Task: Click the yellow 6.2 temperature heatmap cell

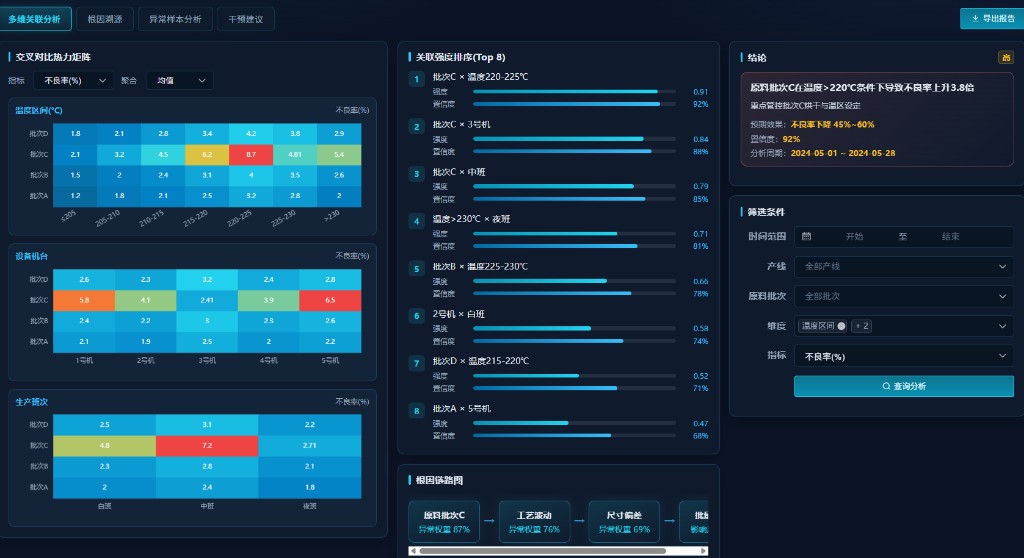Action: point(207,154)
